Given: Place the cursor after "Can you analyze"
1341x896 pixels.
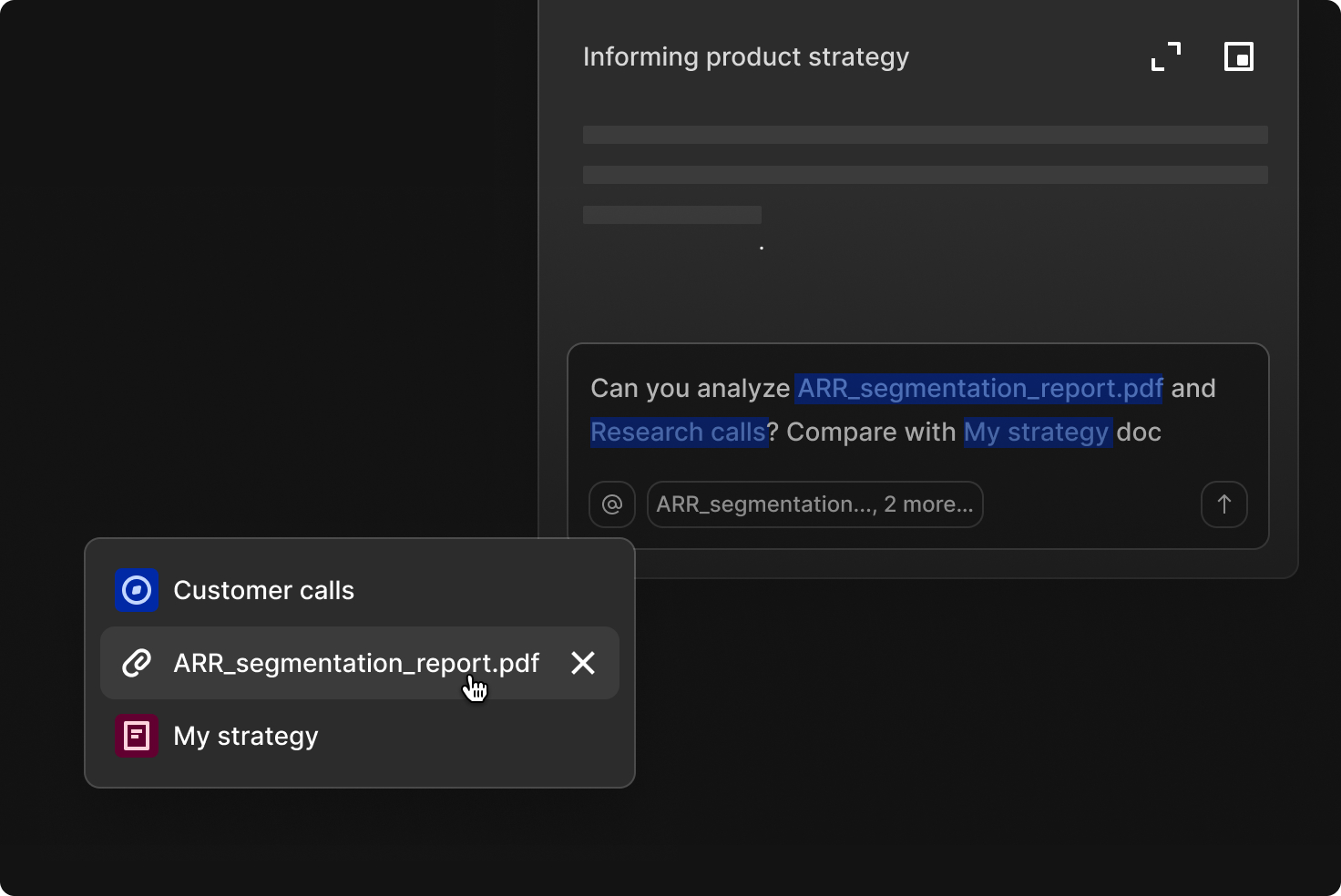Looking at the screenshot, I should (792, 389).
